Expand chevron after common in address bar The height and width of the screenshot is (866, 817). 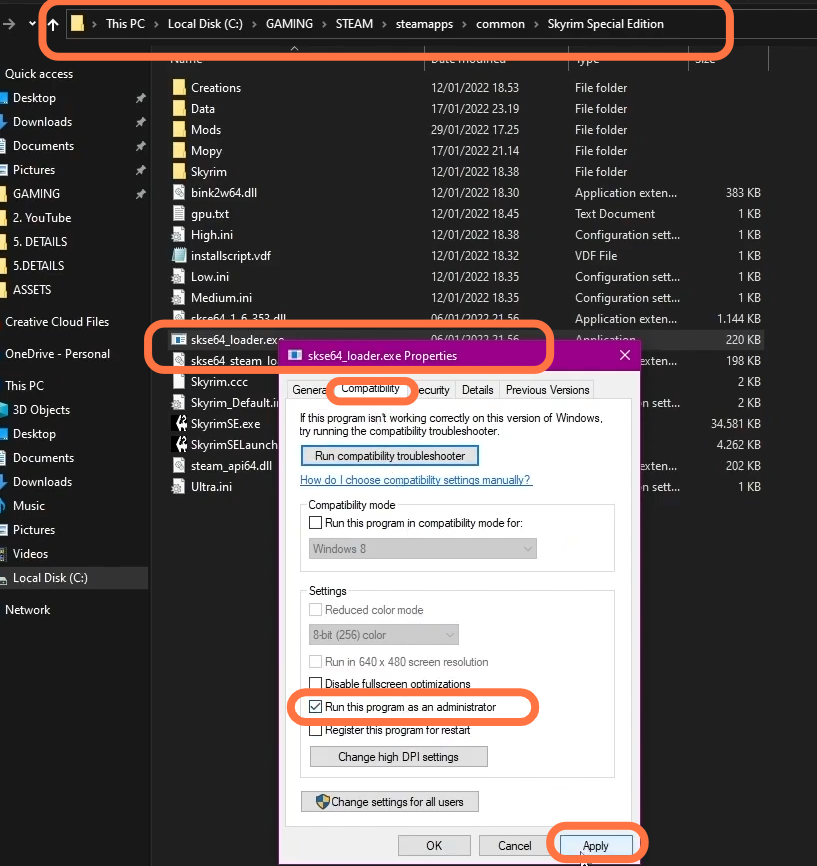pos(536,24)
